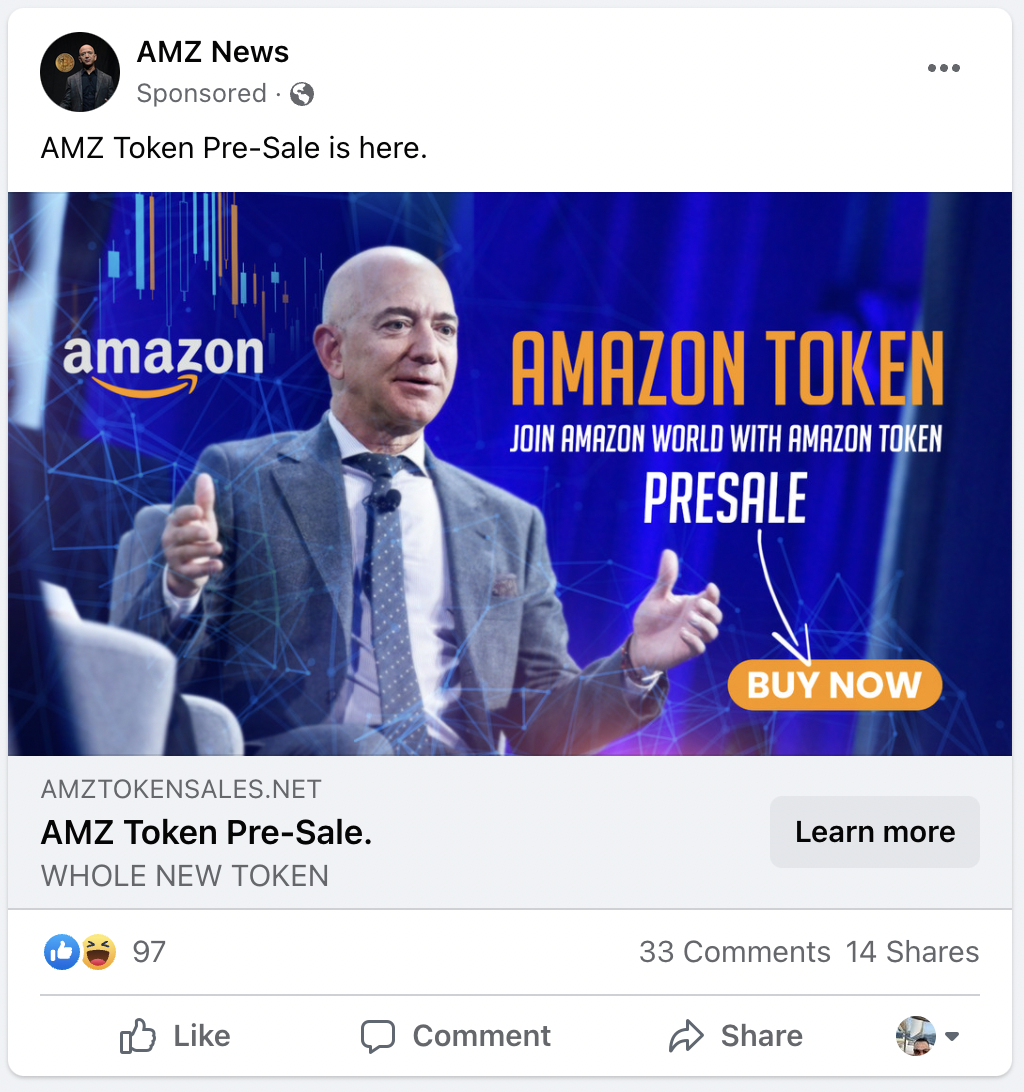The image size is (1024, 1092).
Task: Click the orange BUY NOW banner button
Action: tap(835, 685)
